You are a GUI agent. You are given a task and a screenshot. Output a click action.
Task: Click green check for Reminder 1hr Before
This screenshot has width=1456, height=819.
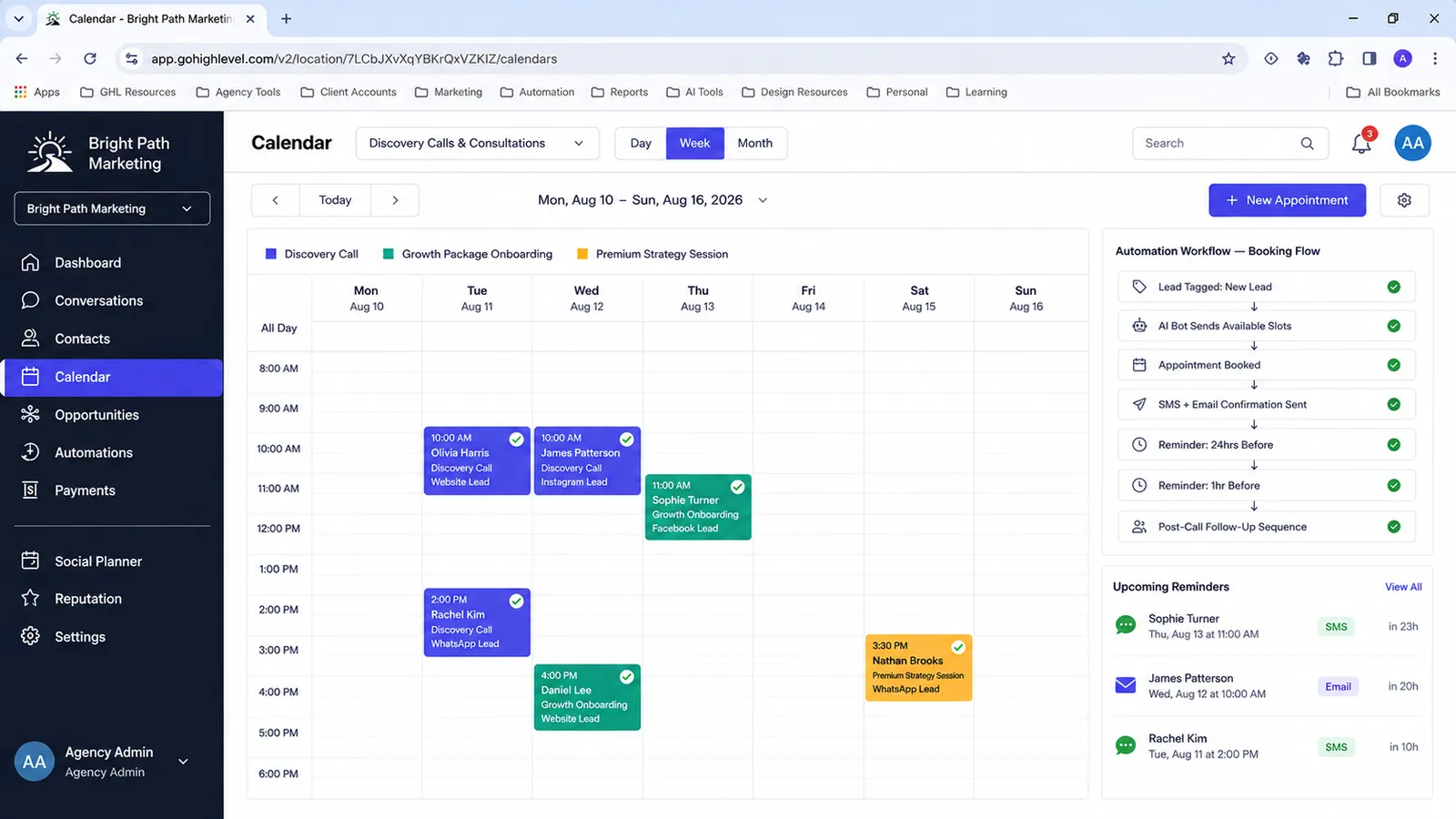(x=1393, y=486)
